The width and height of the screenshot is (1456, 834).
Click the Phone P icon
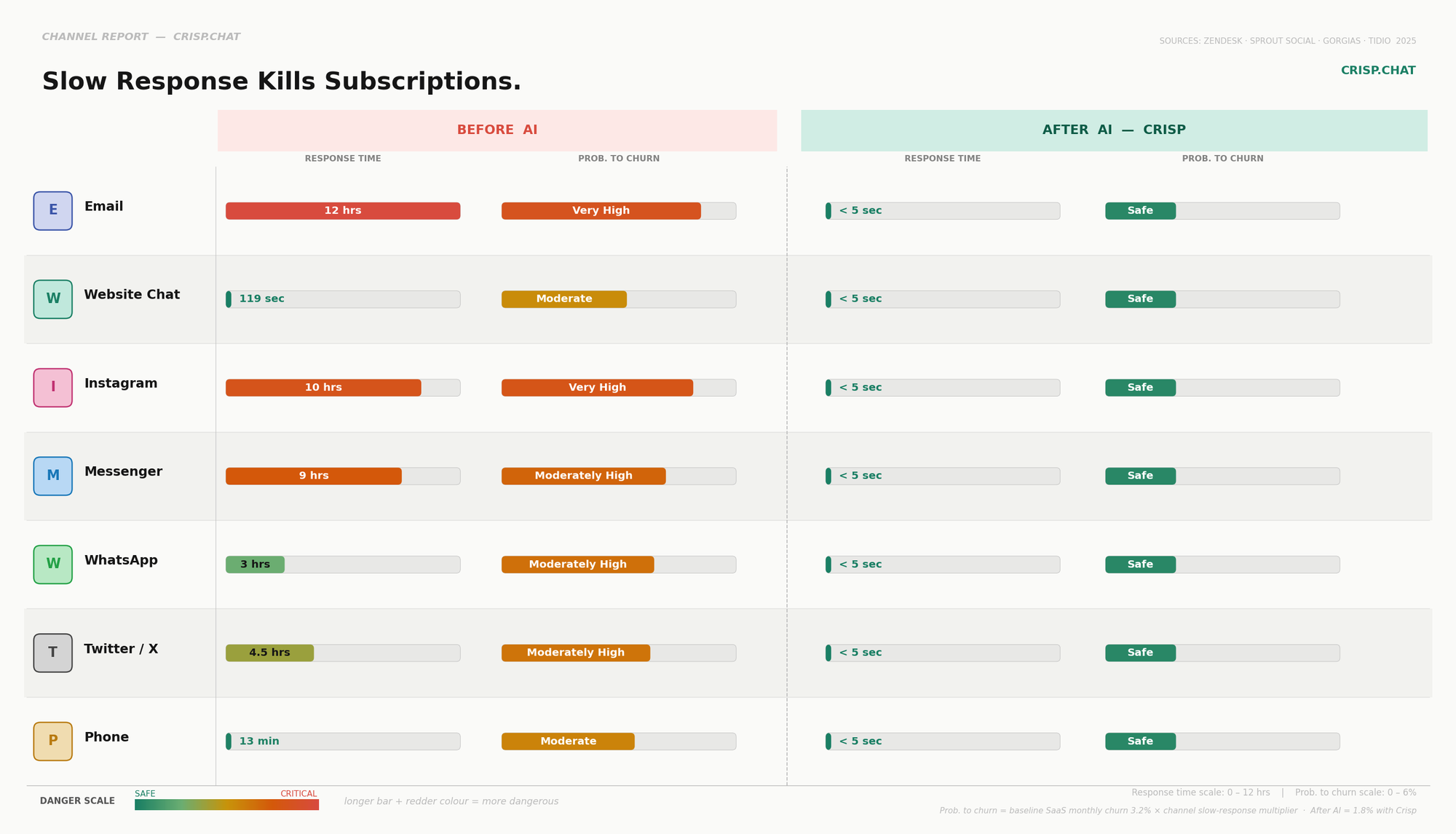[x=52, y=741]
